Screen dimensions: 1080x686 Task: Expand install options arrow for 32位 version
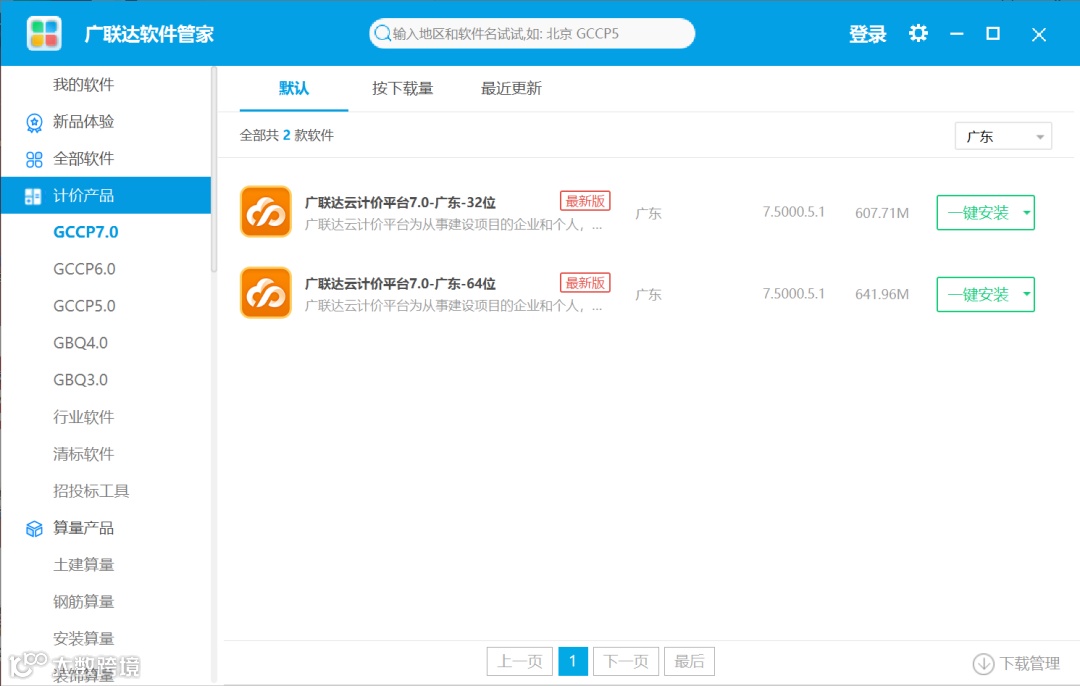tap(1026, 212)
